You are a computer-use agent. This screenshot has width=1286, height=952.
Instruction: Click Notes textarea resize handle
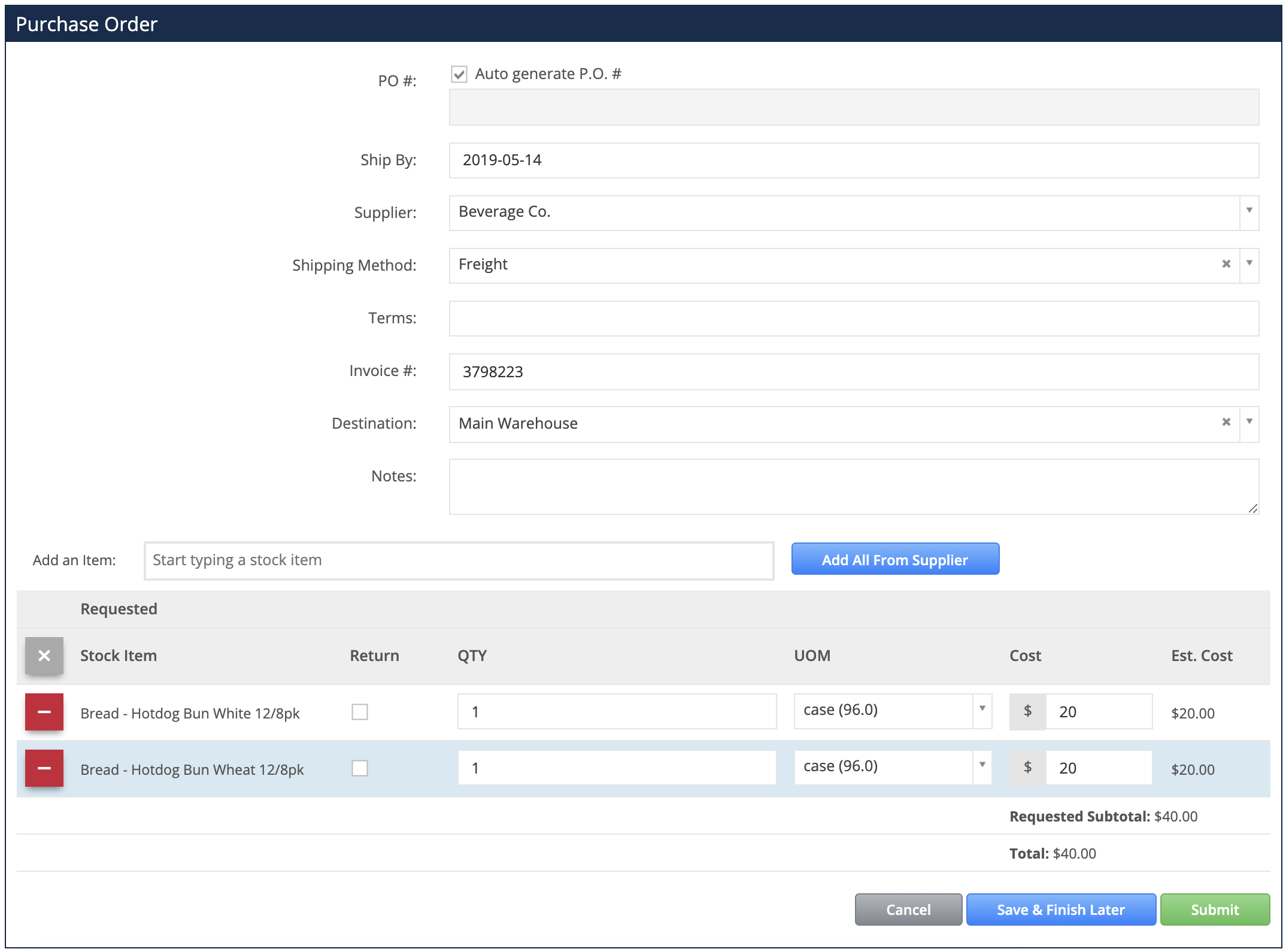point(1253,508)
